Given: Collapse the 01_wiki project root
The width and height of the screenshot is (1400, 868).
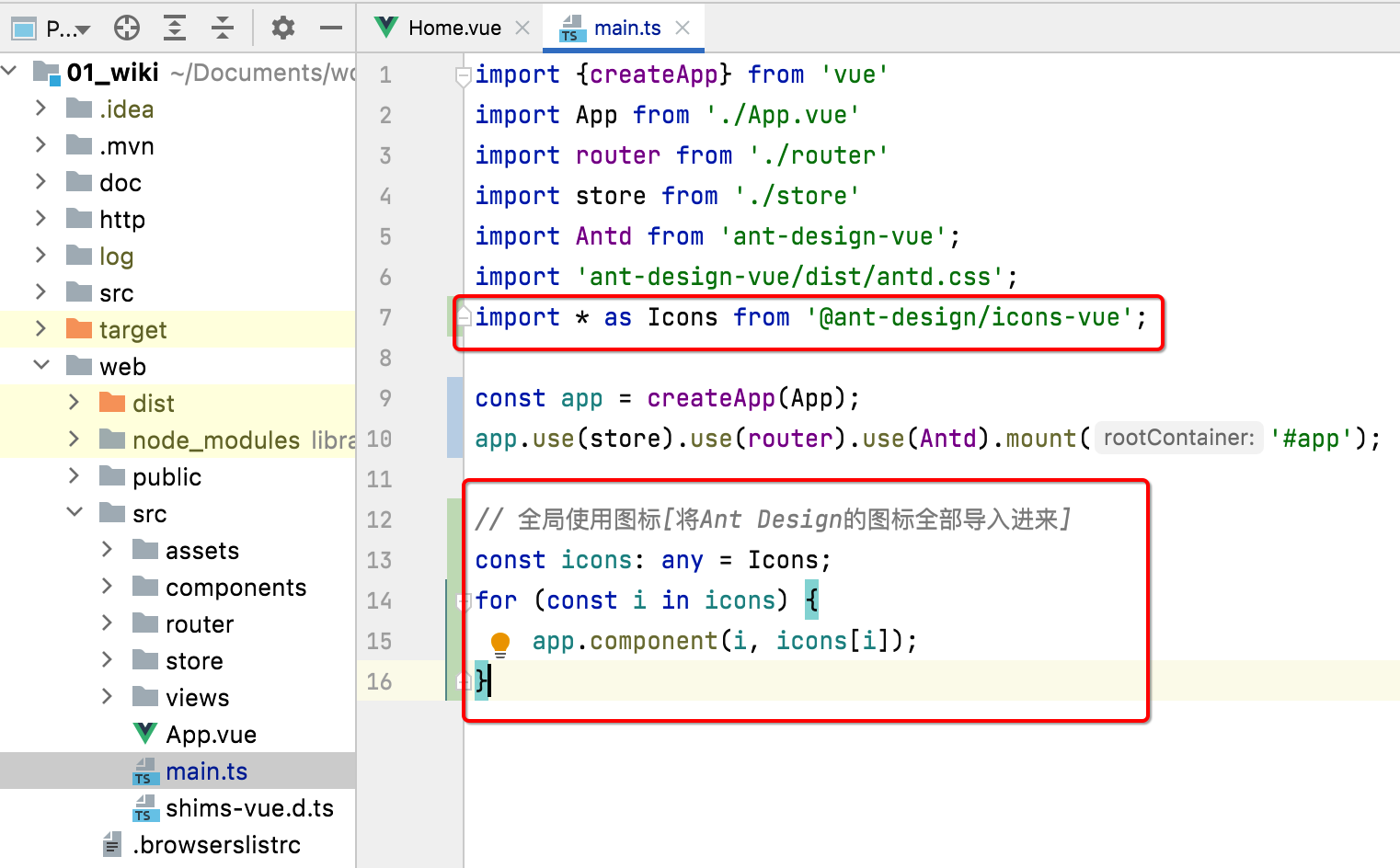Looking at the screenshot, I should pos(9,70).
